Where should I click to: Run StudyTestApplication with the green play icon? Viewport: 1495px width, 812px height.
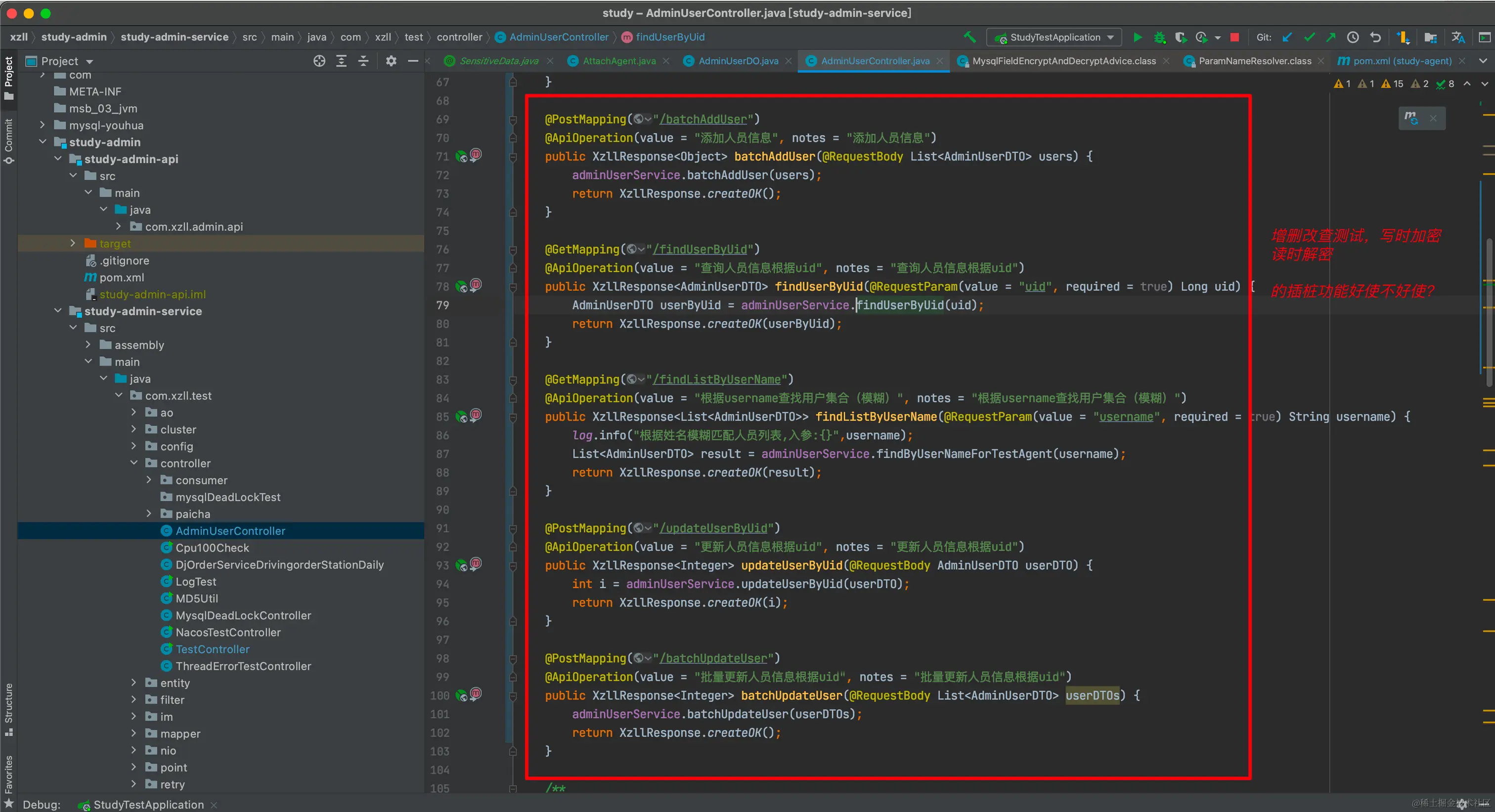pyautogui.click(x=1138, y=37)
